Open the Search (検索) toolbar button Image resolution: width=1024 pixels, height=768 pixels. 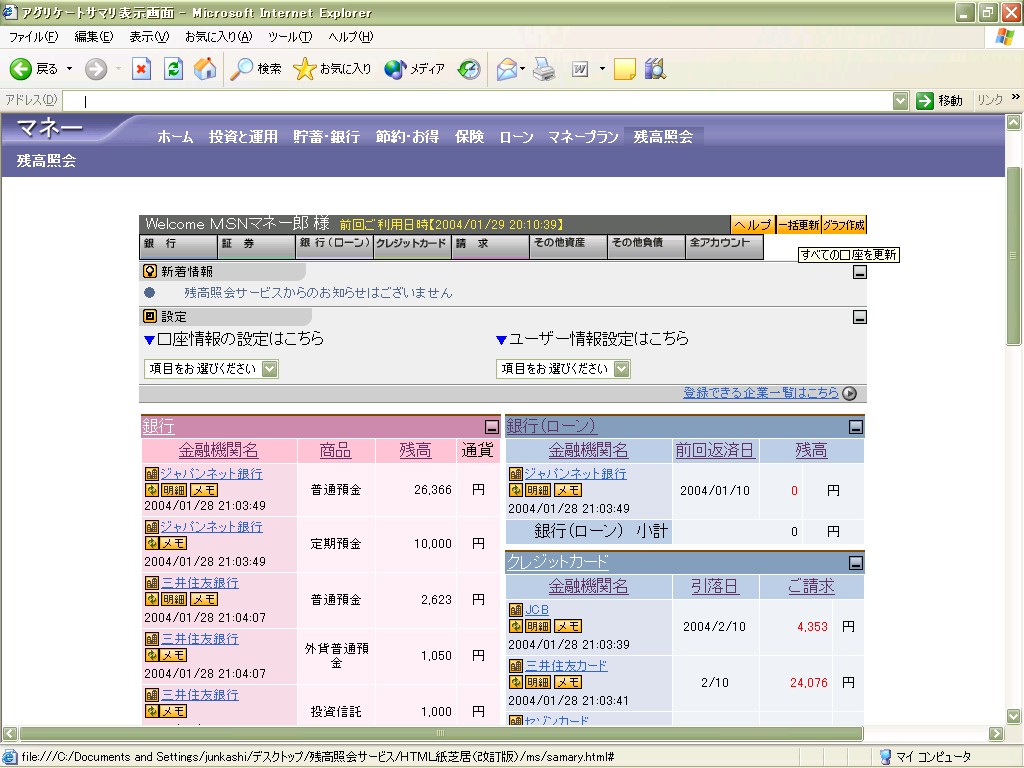256,69
